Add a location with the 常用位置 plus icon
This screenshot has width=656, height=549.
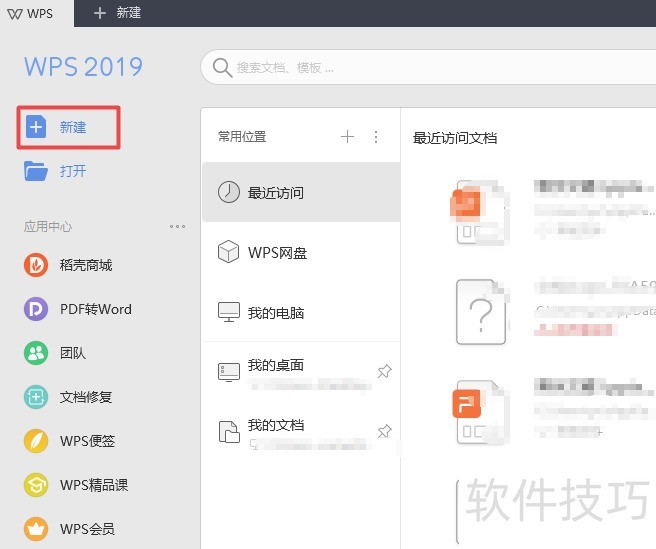tap(347, 136)
